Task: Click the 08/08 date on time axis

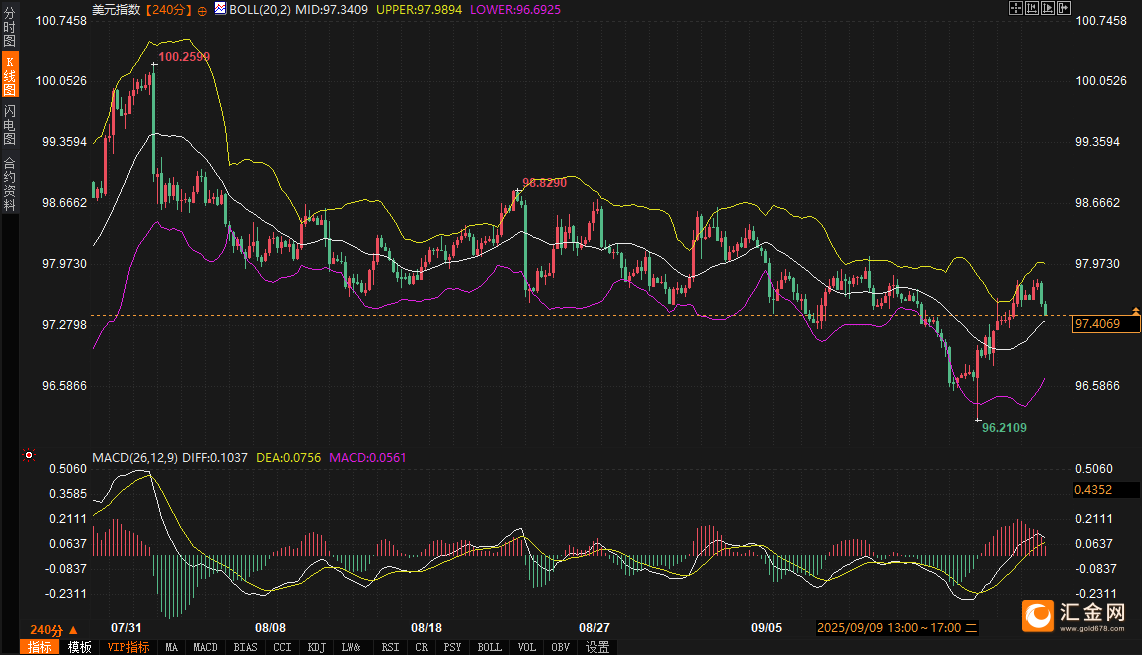Action: click(x=270, y=628)
